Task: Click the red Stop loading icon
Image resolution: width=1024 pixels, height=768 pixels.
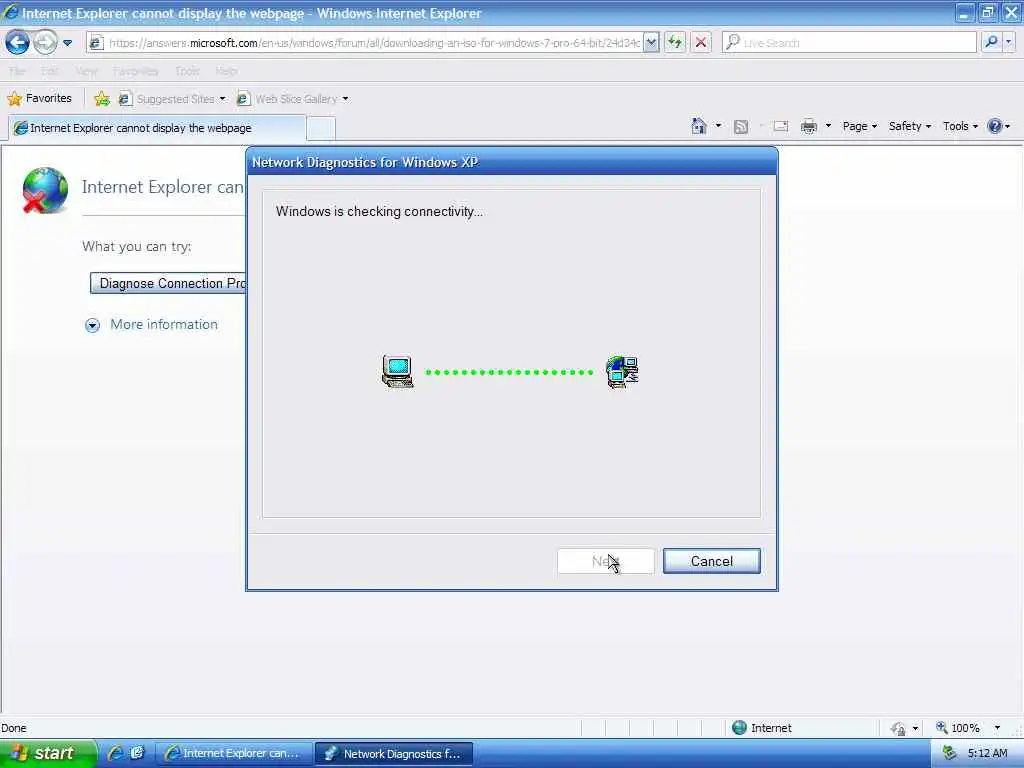Action: 701,43
